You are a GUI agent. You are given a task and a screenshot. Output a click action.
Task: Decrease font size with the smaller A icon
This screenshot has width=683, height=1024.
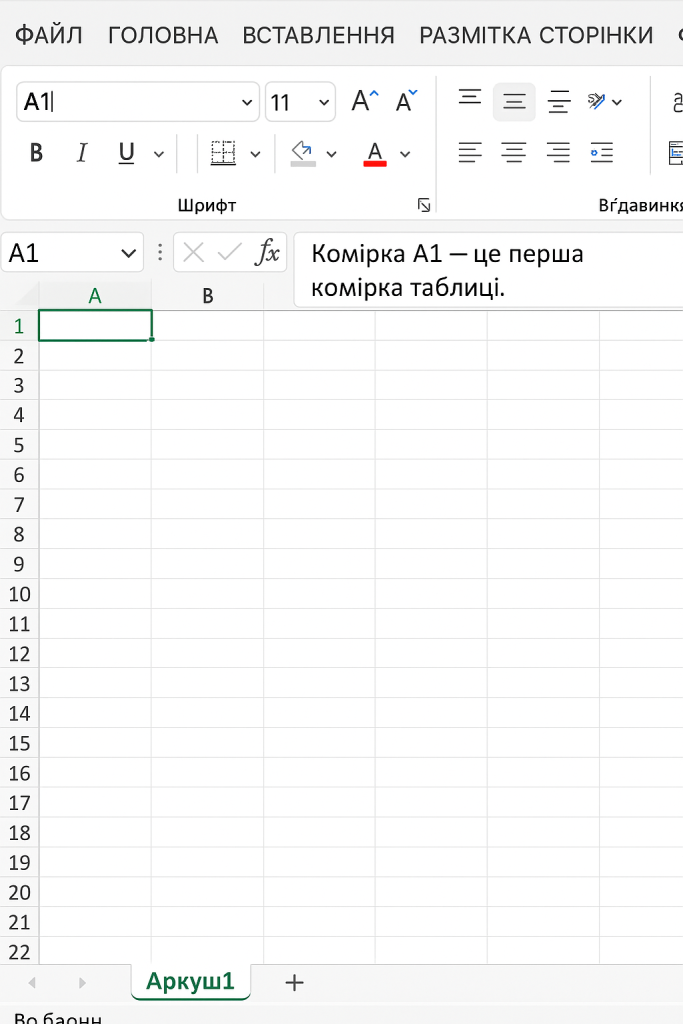[x=407, y=101]
